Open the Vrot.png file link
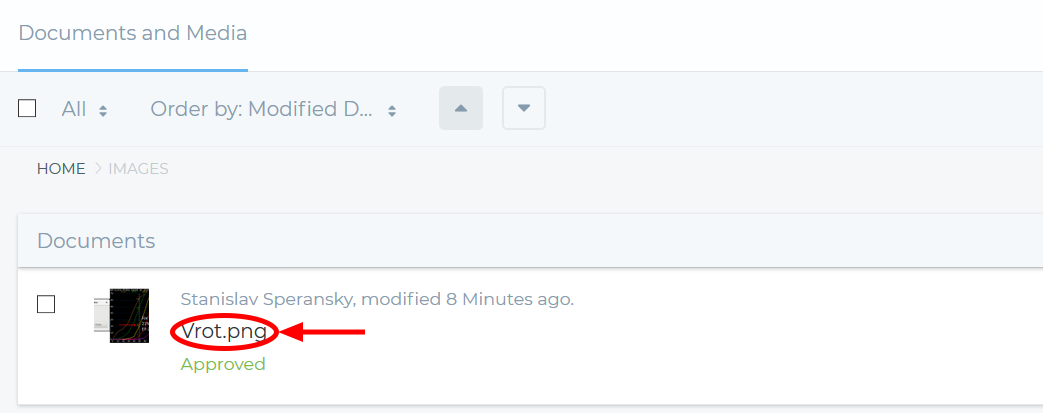This screenshot has height=413, width=1043. click(x=224, y=331)
